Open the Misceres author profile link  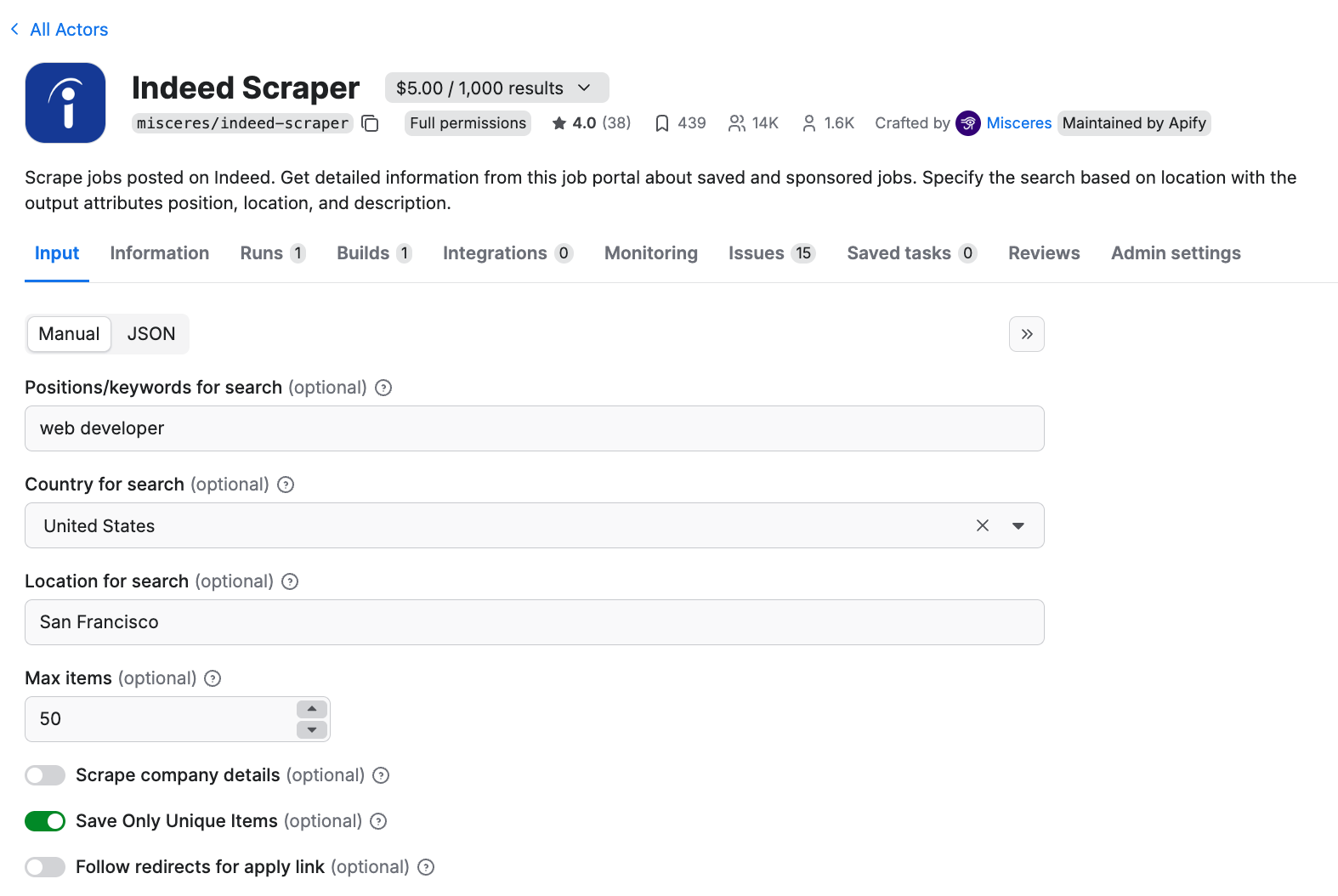point(1018,123)
